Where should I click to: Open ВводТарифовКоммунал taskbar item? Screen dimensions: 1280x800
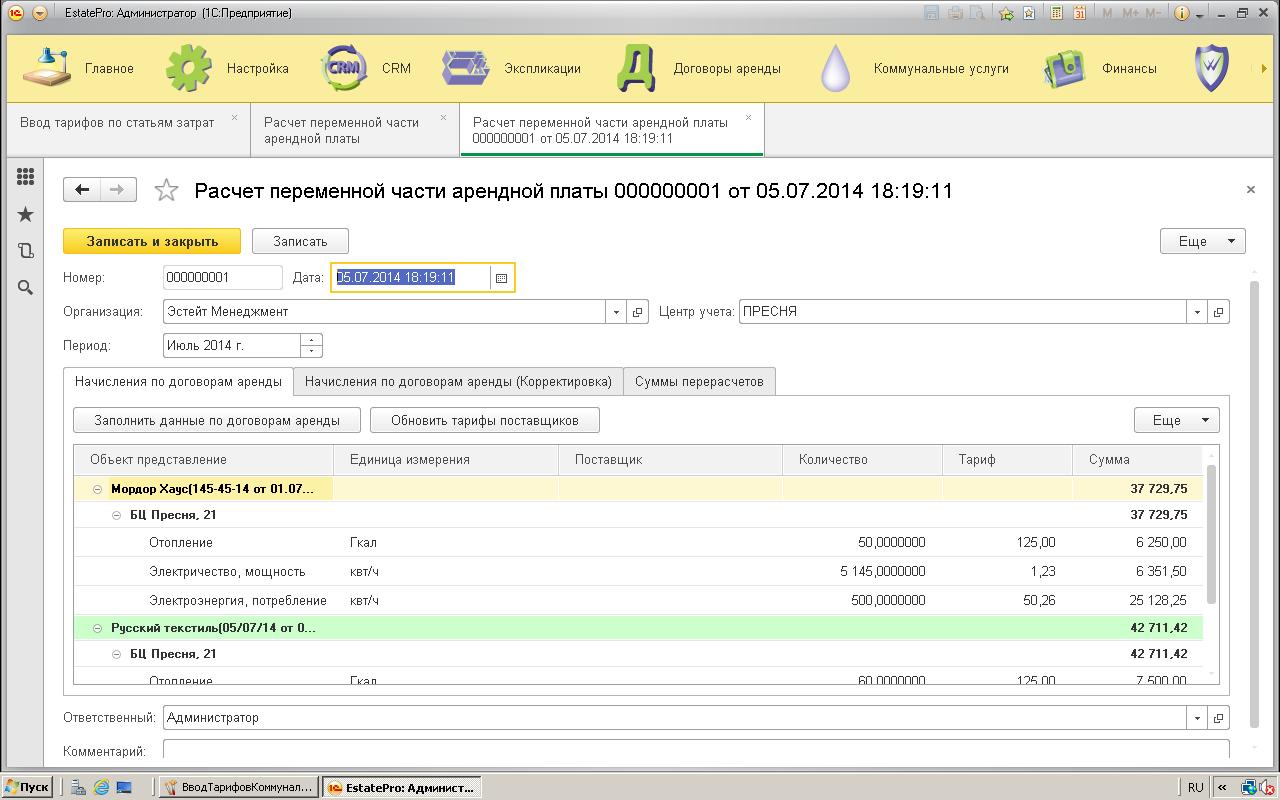[239, 787]
